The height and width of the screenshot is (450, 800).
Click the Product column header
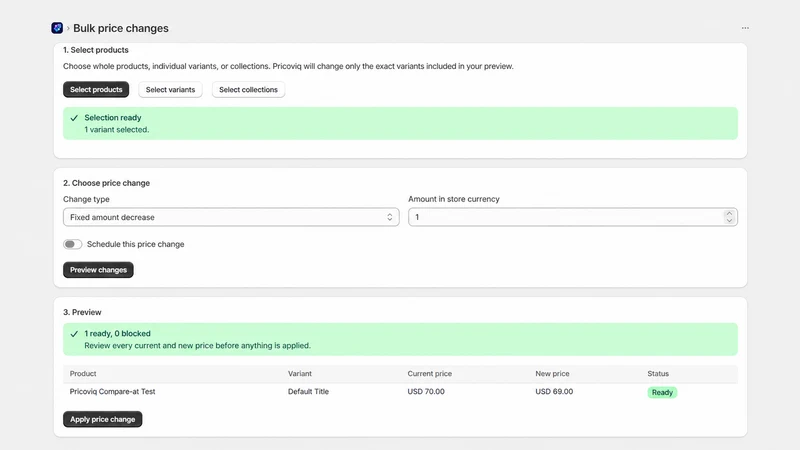(83, 373)
